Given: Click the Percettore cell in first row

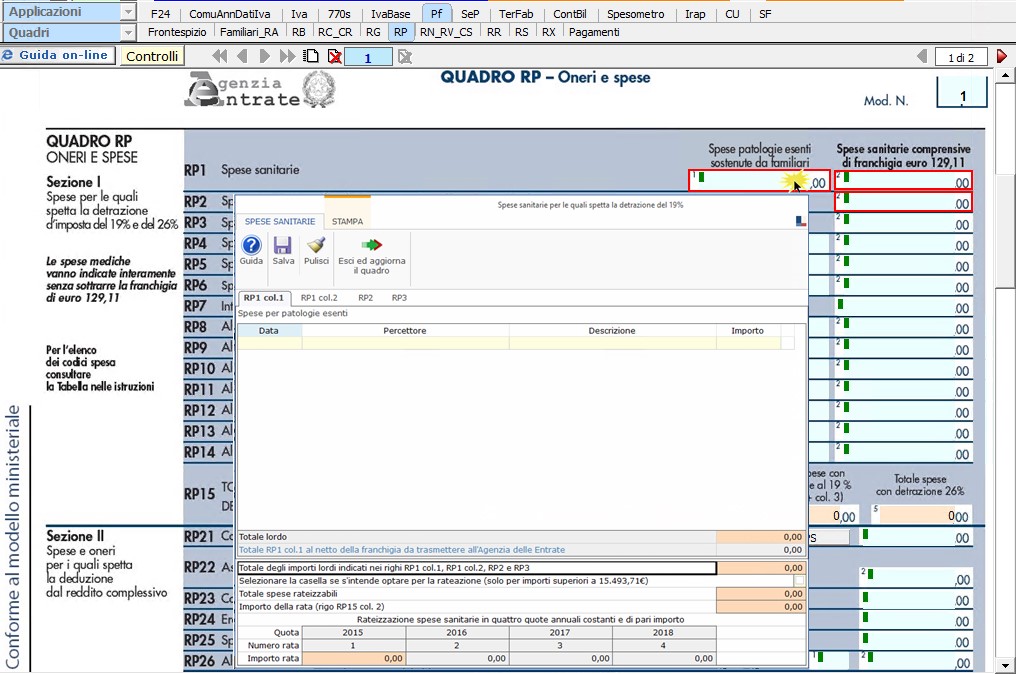Looking at the screenshot, I should coord(405,343).
